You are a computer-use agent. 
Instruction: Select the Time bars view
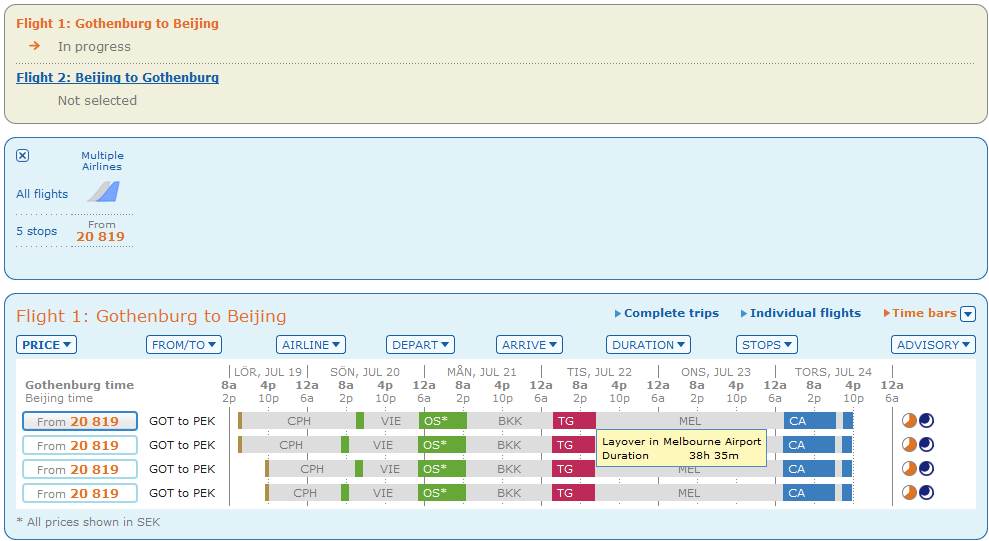pos(924,313)
